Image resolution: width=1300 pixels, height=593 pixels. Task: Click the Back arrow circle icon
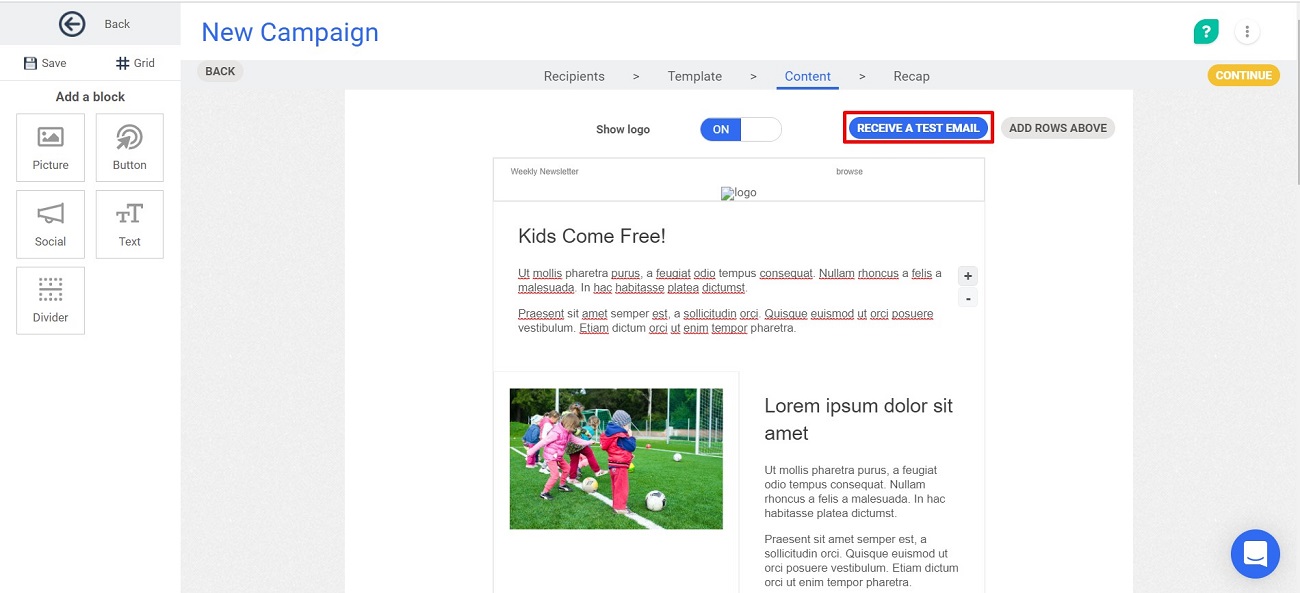coord(72,24)
